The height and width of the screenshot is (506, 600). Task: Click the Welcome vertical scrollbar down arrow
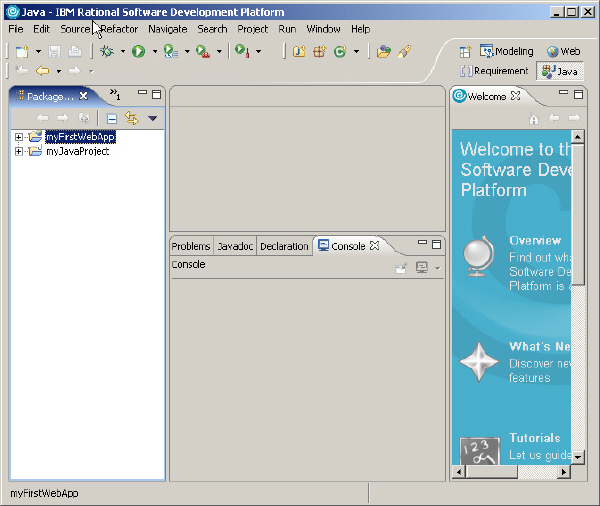(x=577, y=457)
